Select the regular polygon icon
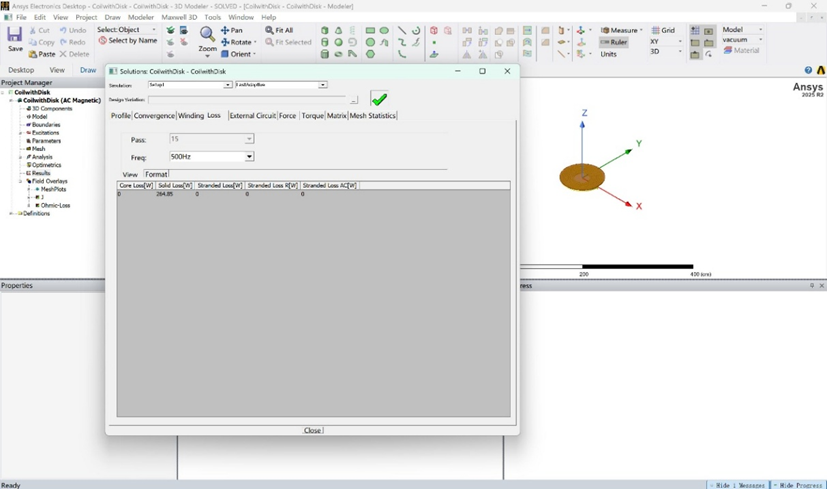This screenshot has height=489, width=827. (x=370, y=54)
